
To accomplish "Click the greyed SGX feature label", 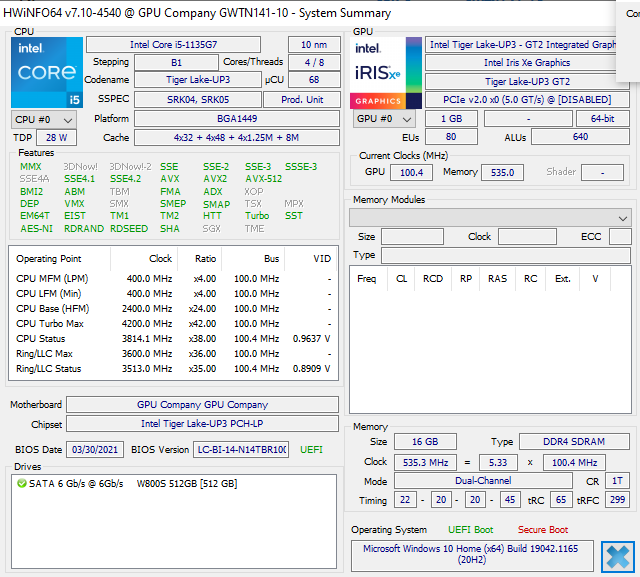I will point(211,229).
